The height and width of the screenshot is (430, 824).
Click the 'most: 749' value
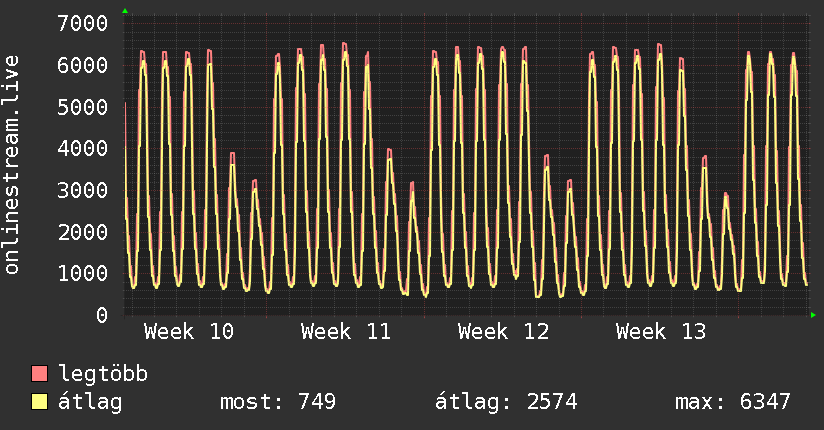278,402
